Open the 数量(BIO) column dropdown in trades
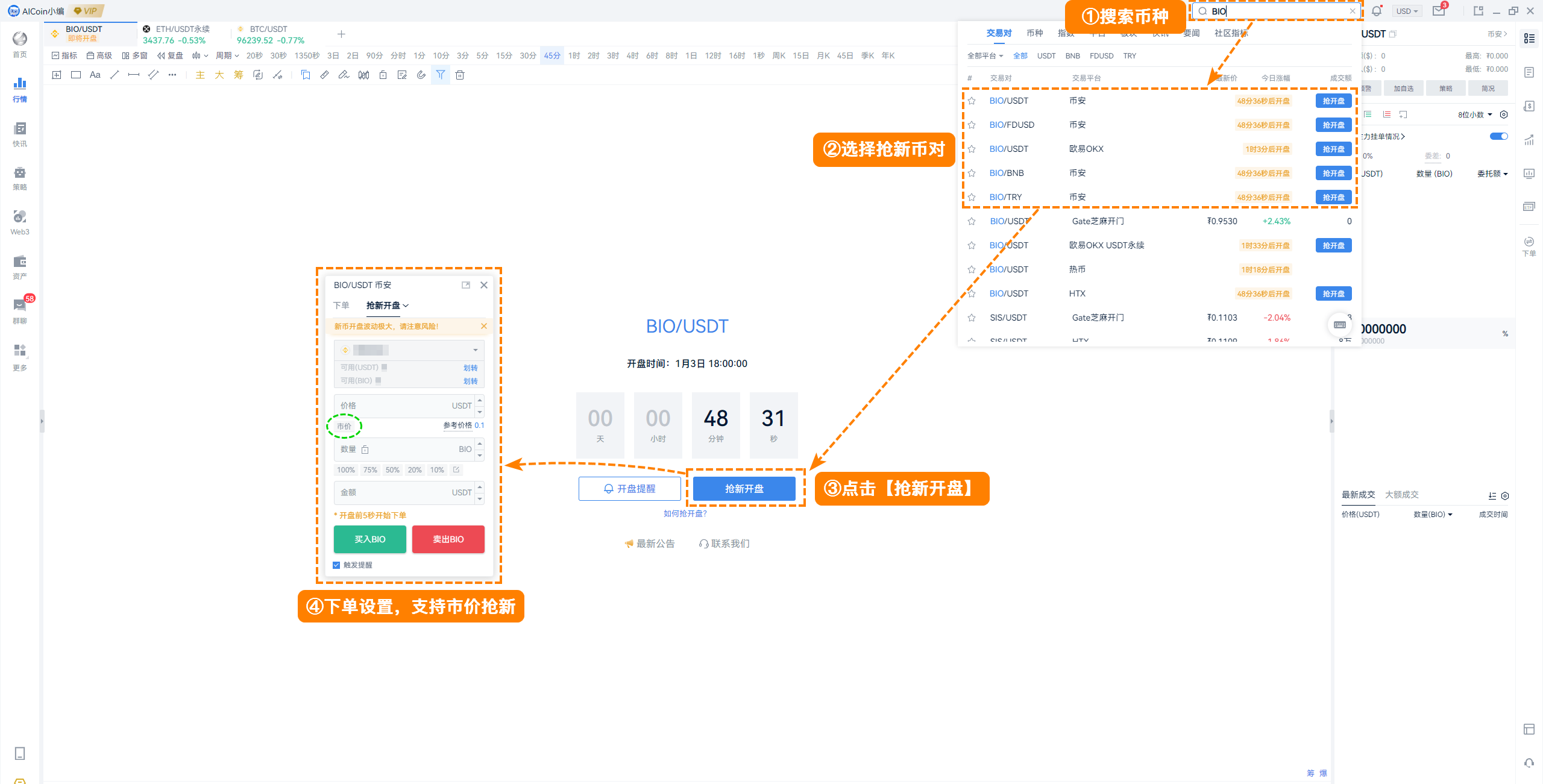Screen dimensions: 1543x784 point(1433,514)
